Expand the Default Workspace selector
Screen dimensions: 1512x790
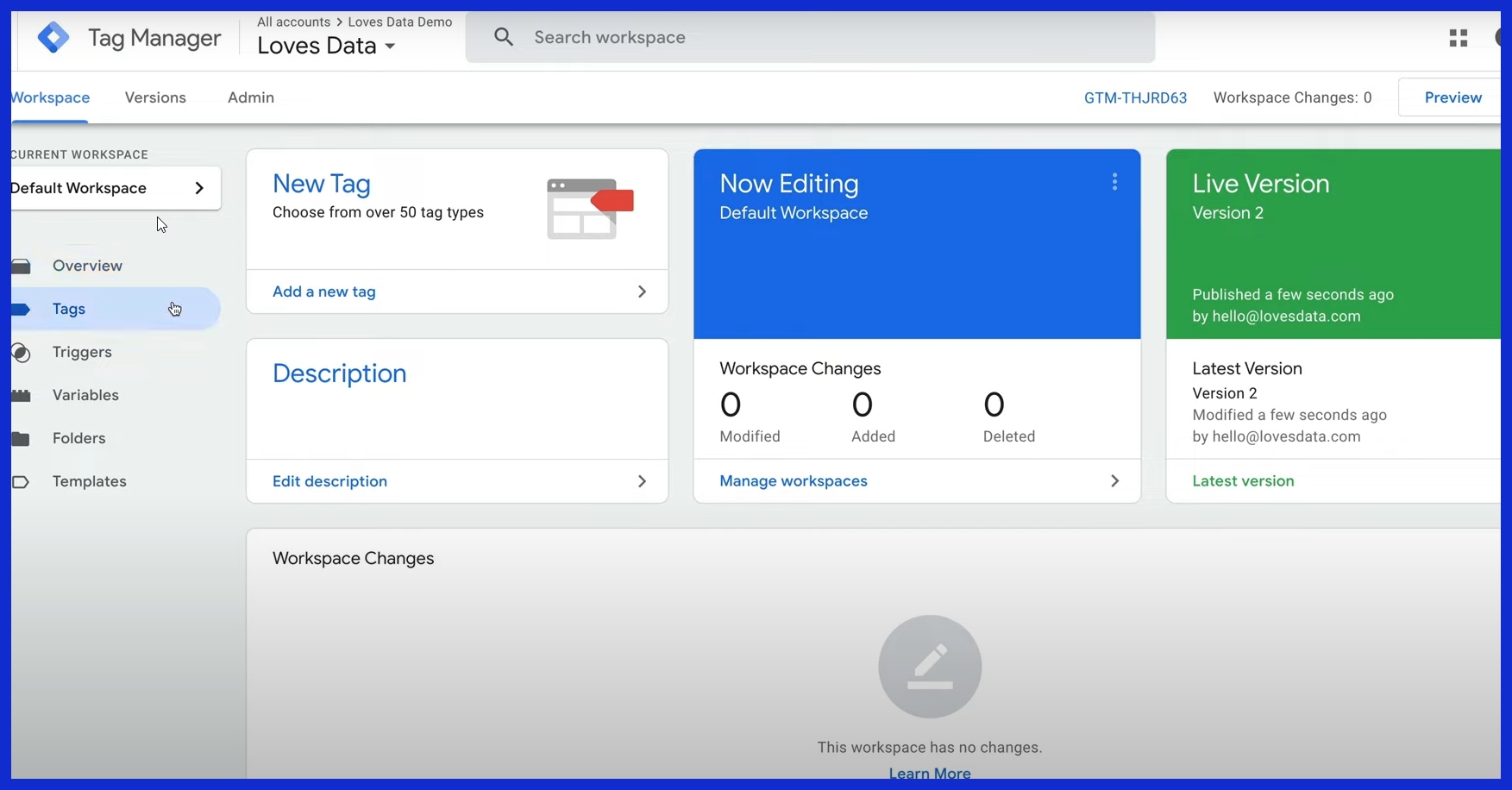pos(116,188)
